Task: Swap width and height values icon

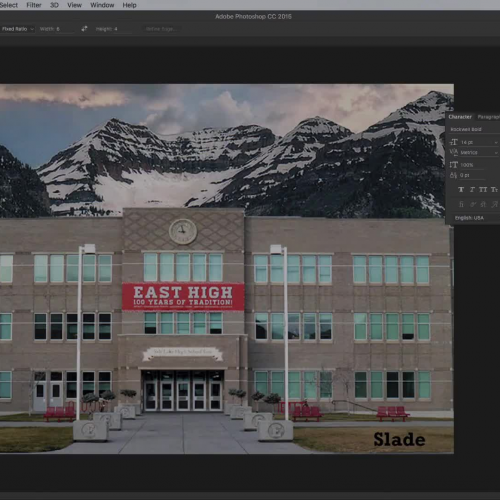Action: (x=84, y=29)
